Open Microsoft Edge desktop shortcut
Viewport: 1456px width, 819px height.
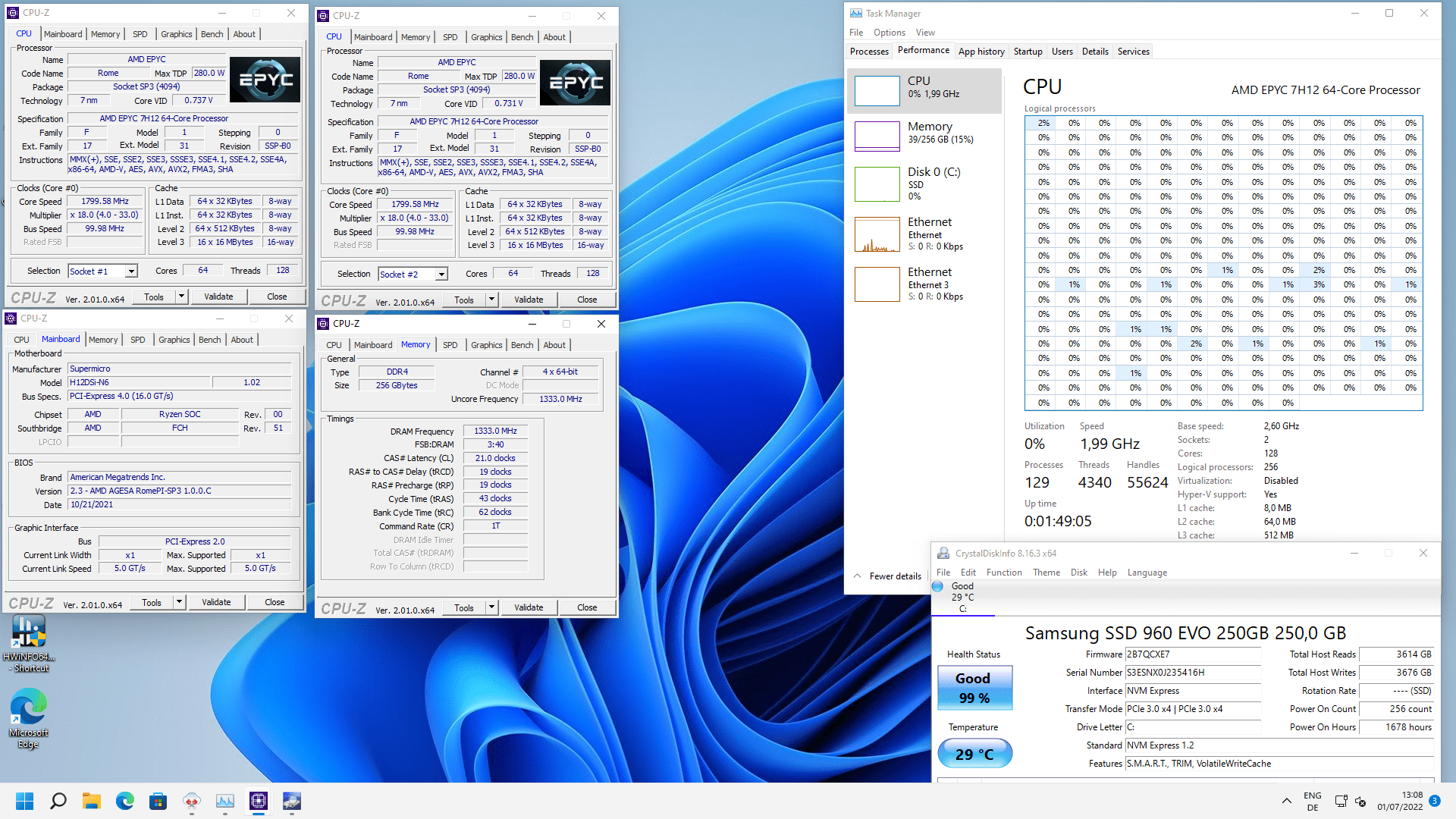click(29, 718)
